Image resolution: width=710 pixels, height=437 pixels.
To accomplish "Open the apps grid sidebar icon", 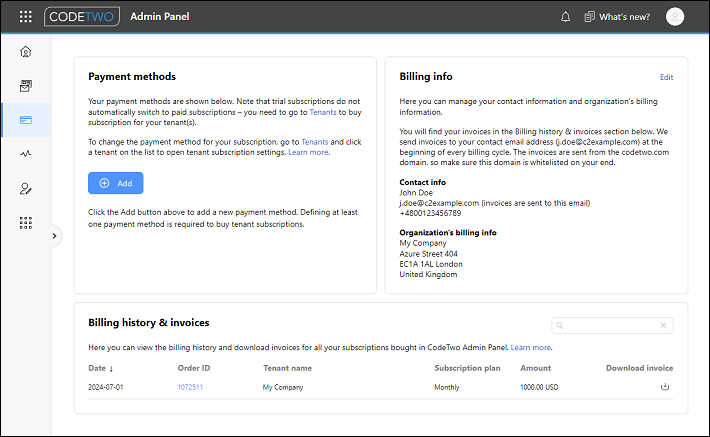I will tap(26, 223).
